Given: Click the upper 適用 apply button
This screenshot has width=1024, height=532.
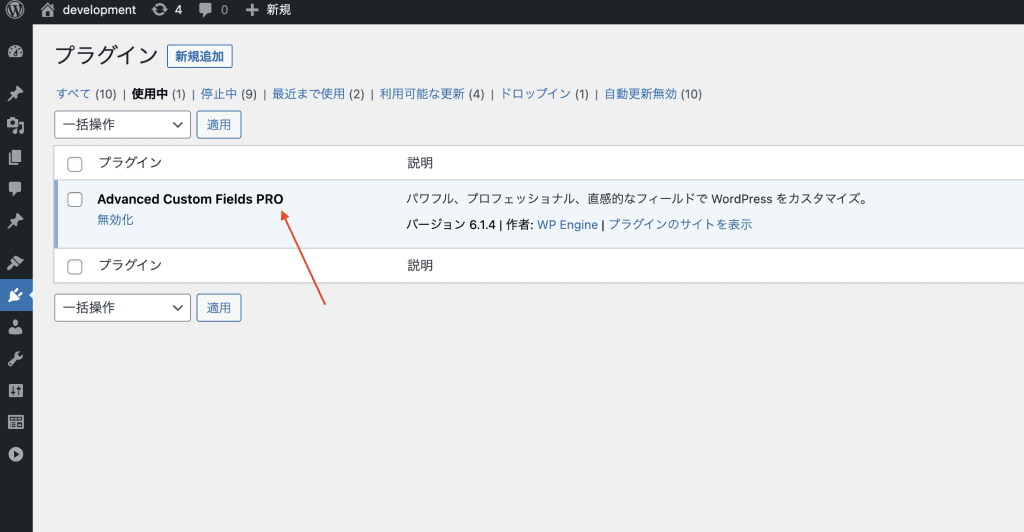Looking at the screenshot, I should 219,125.
